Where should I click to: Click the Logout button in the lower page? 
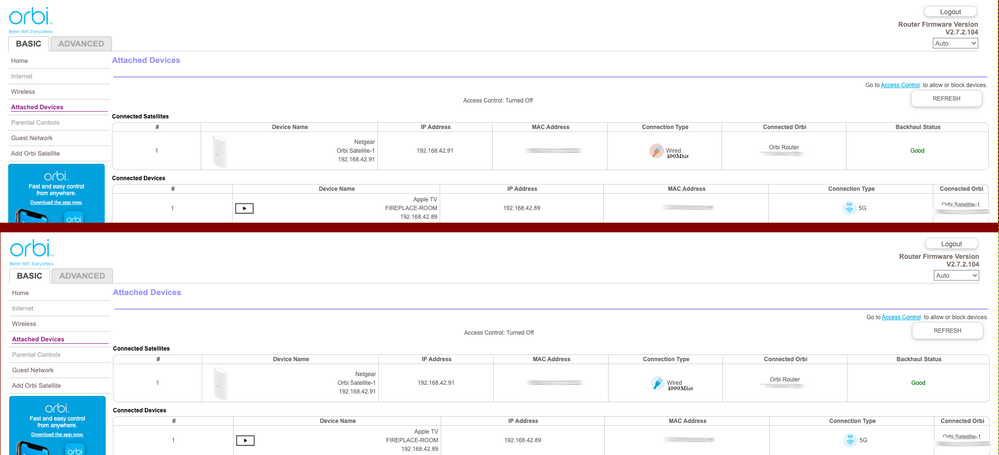tap(951, 243)
